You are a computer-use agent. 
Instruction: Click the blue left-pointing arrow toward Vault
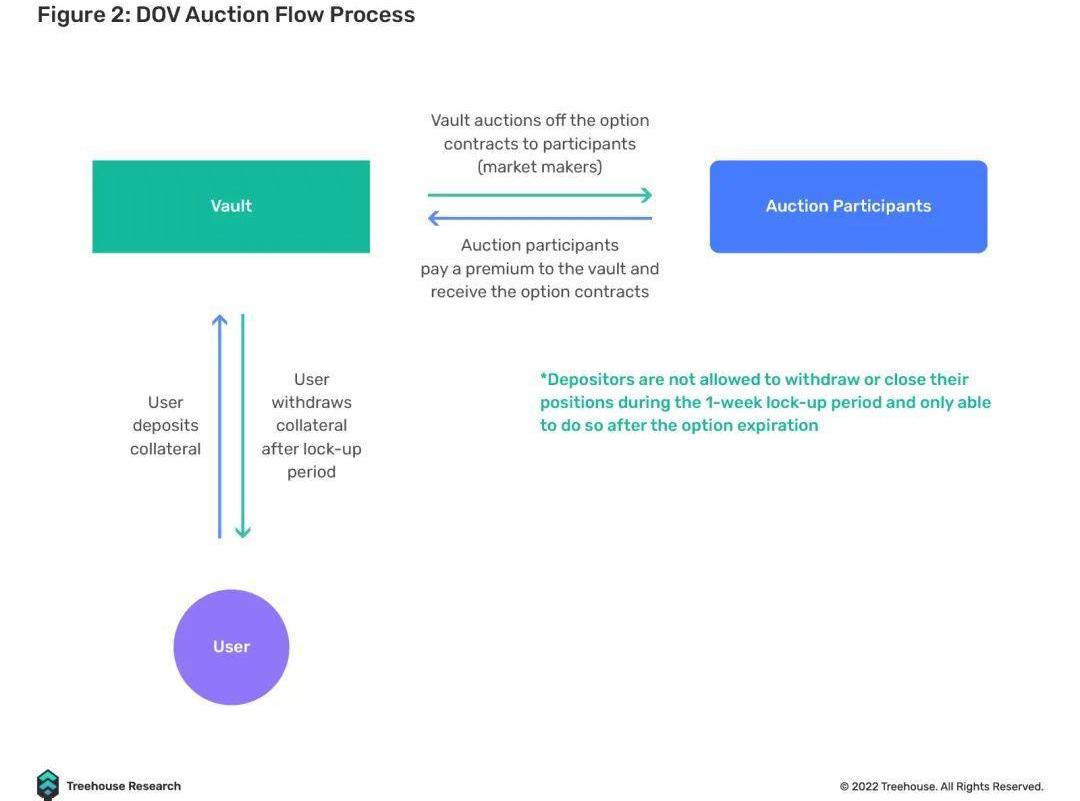click(x=540, y=218)
